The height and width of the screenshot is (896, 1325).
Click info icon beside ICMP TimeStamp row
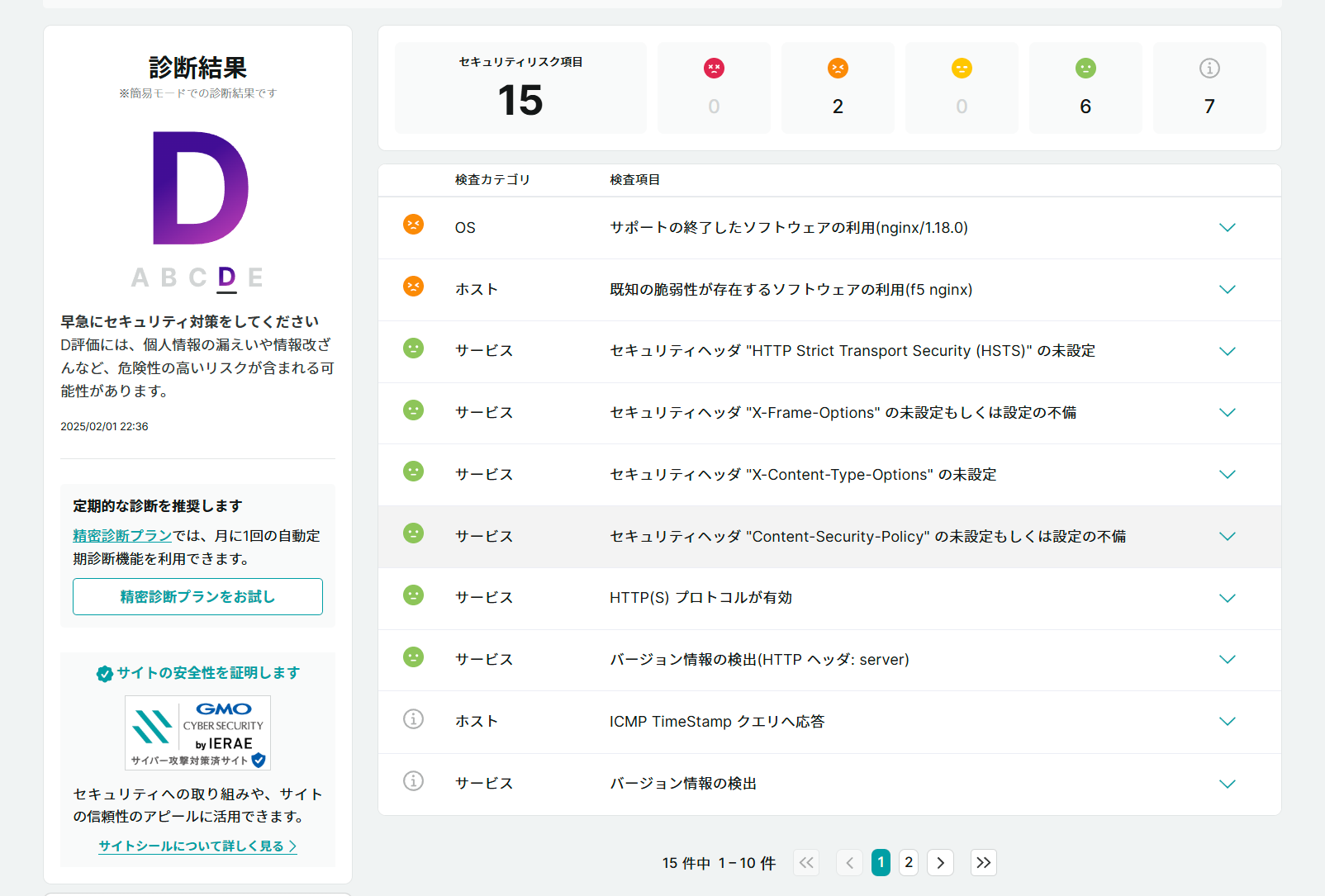413,719
